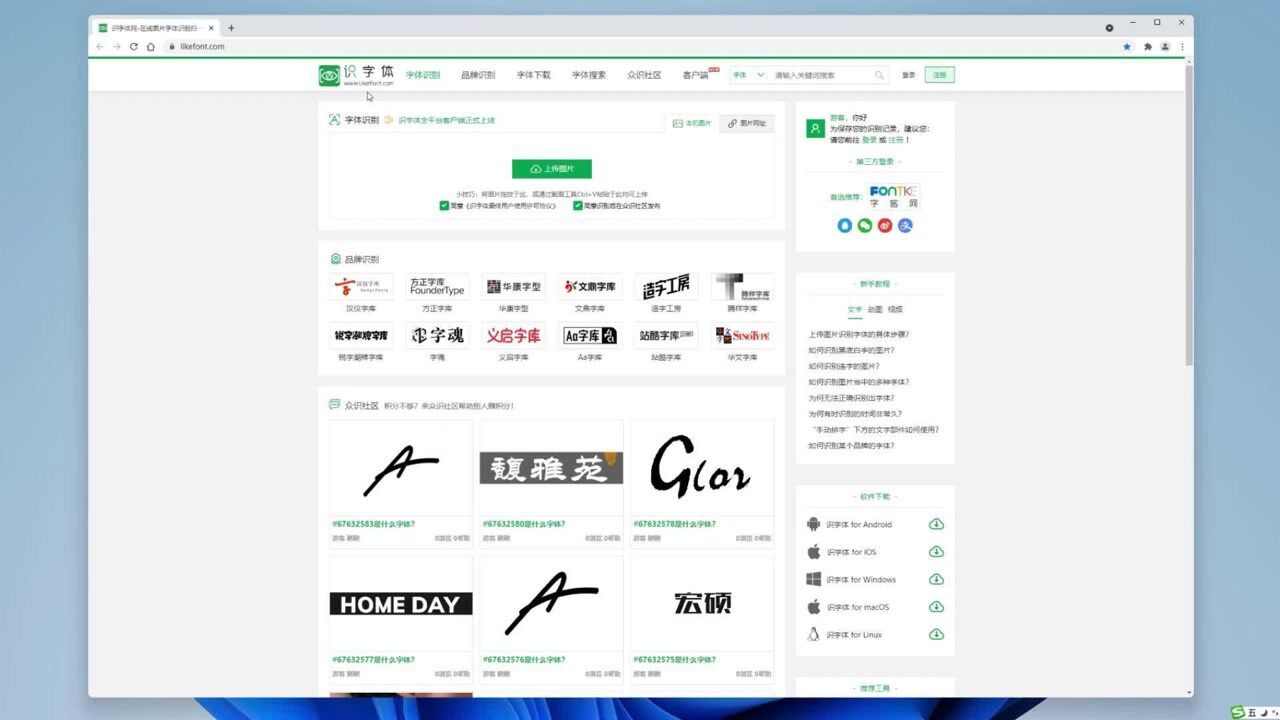The height and width of the screenshot is (720, 1280).
Task: Click the search magnifier icon
Action: point(880,75)
